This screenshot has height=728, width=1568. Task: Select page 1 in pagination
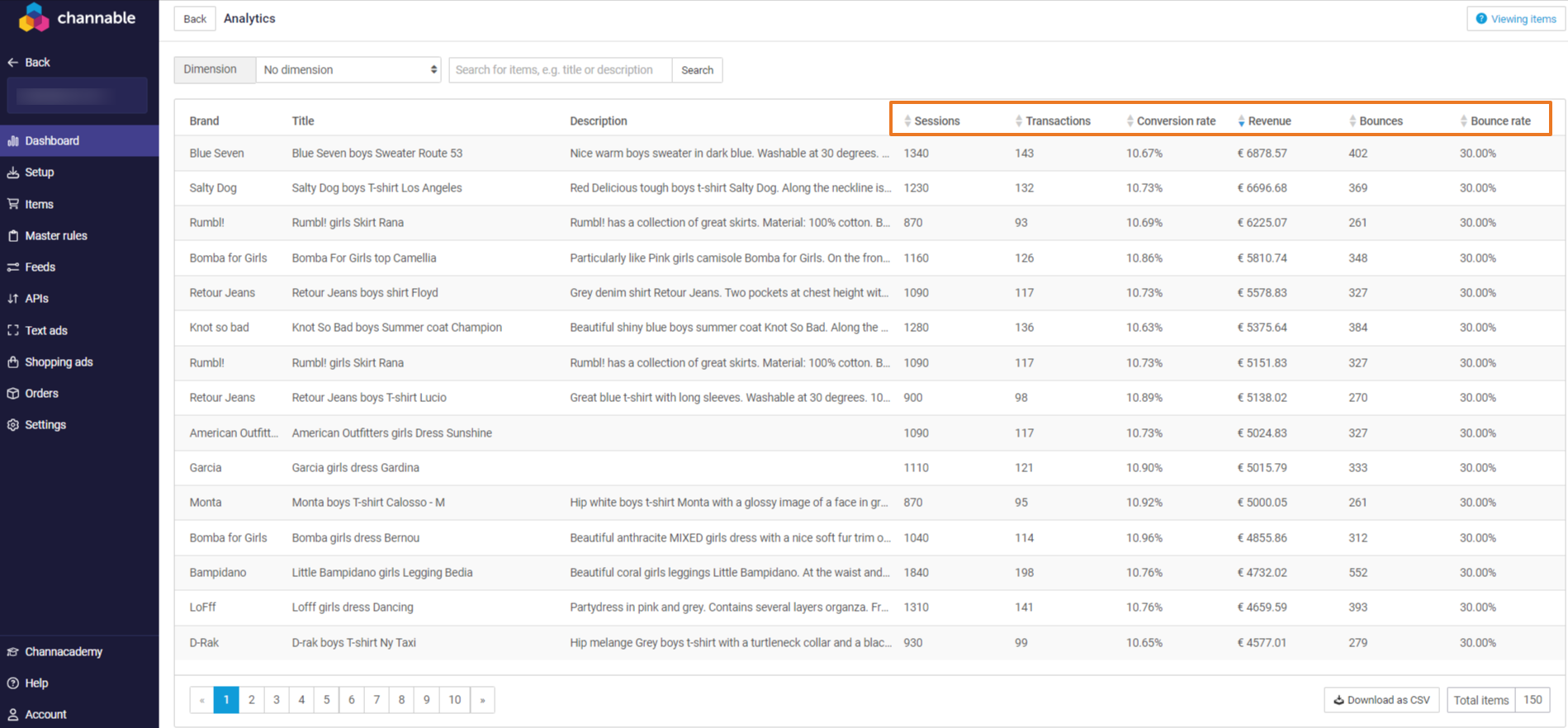click(226, 700)
